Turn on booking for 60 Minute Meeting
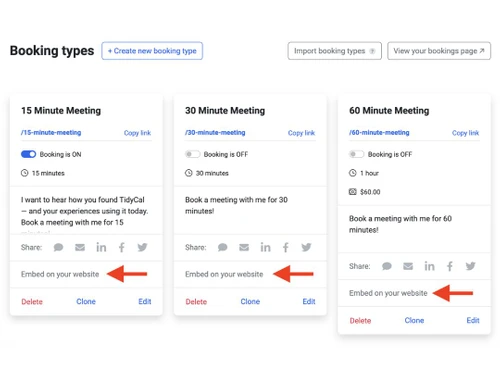This screenshot has width=500, height=375. click(356, 154)
